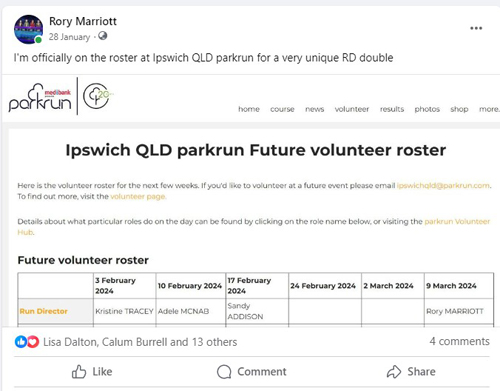The height and width of the screenshot is (391, 500).
Task: Click the results menu item
Action: 392,109
